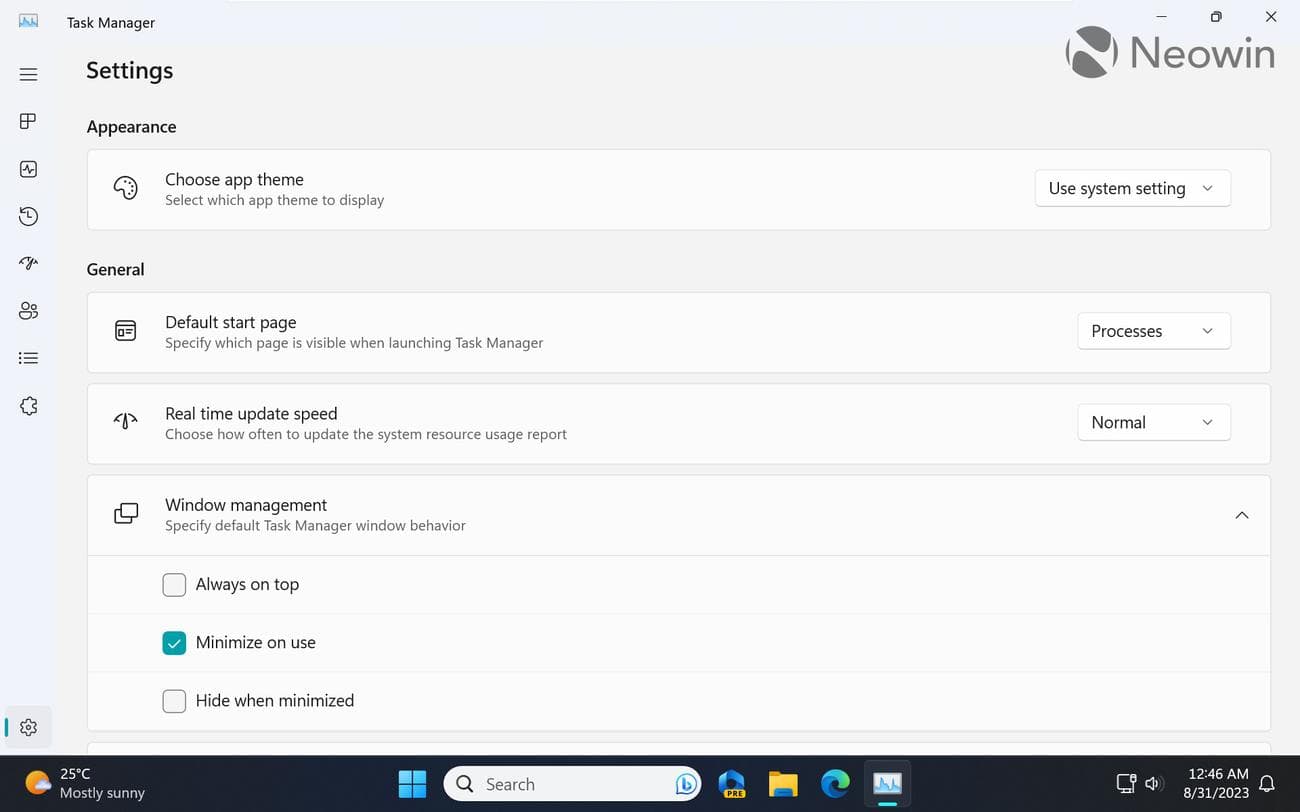Change the Default start page dropdown
1300x812 pixels.
pos(1153,331)
